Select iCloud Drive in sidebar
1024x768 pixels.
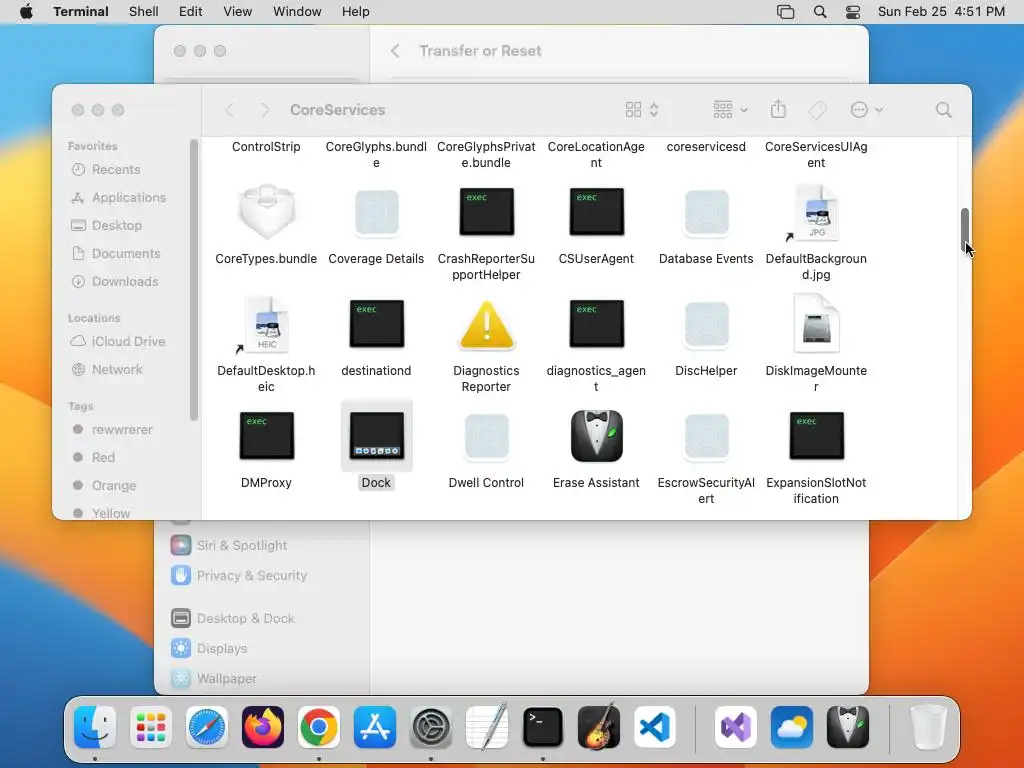(128, 342)
